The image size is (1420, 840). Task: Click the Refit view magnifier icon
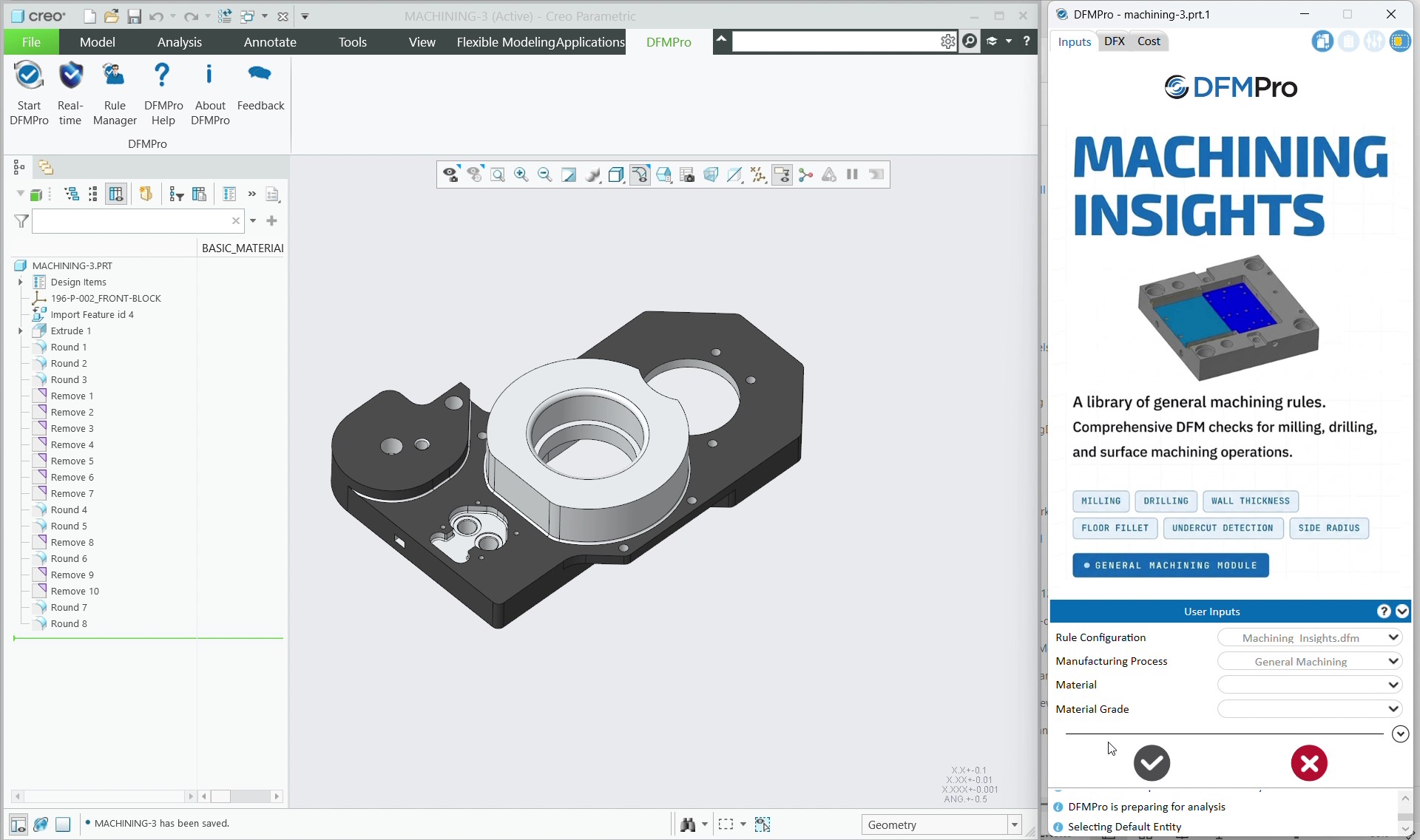click(x=498, y=175)
